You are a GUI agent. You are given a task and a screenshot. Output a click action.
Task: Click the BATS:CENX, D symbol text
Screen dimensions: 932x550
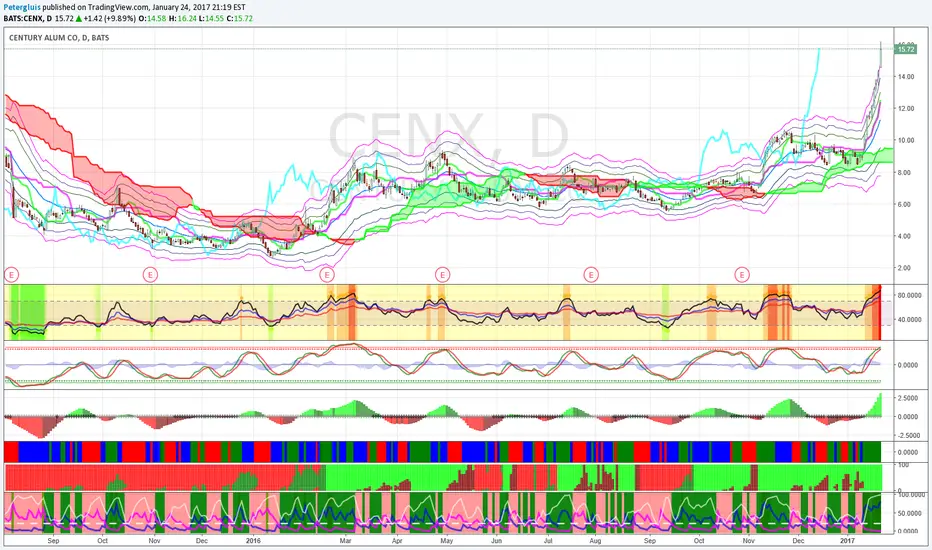(27, 18)
